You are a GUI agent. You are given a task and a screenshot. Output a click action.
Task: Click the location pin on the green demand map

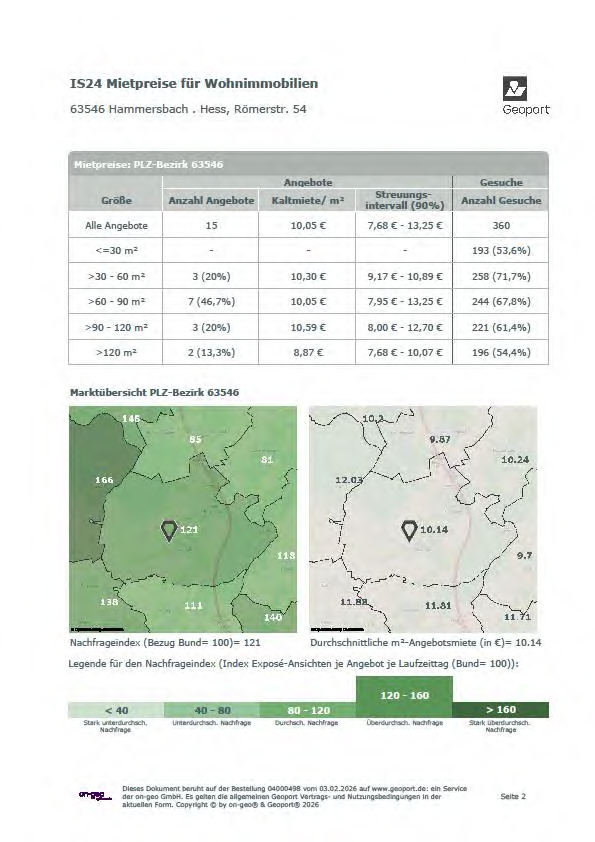point(169,531)
